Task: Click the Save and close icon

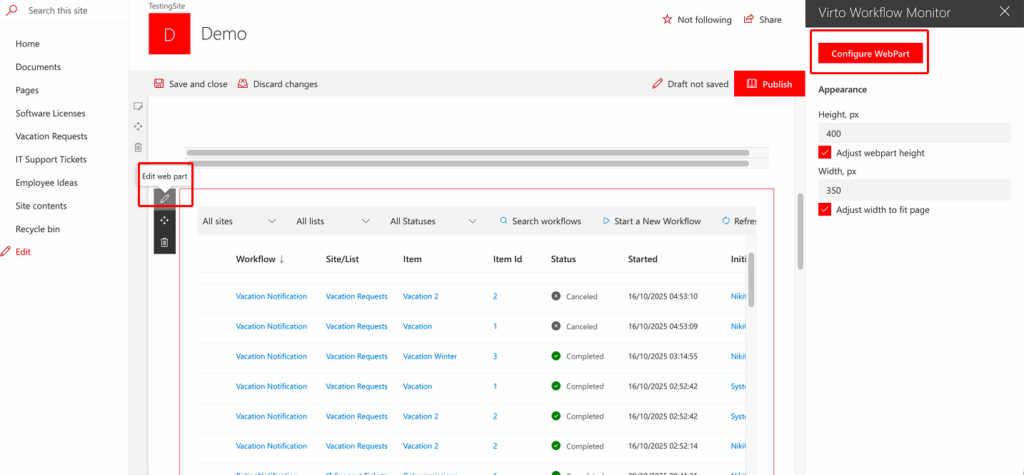Action: (x=159, y=84)
